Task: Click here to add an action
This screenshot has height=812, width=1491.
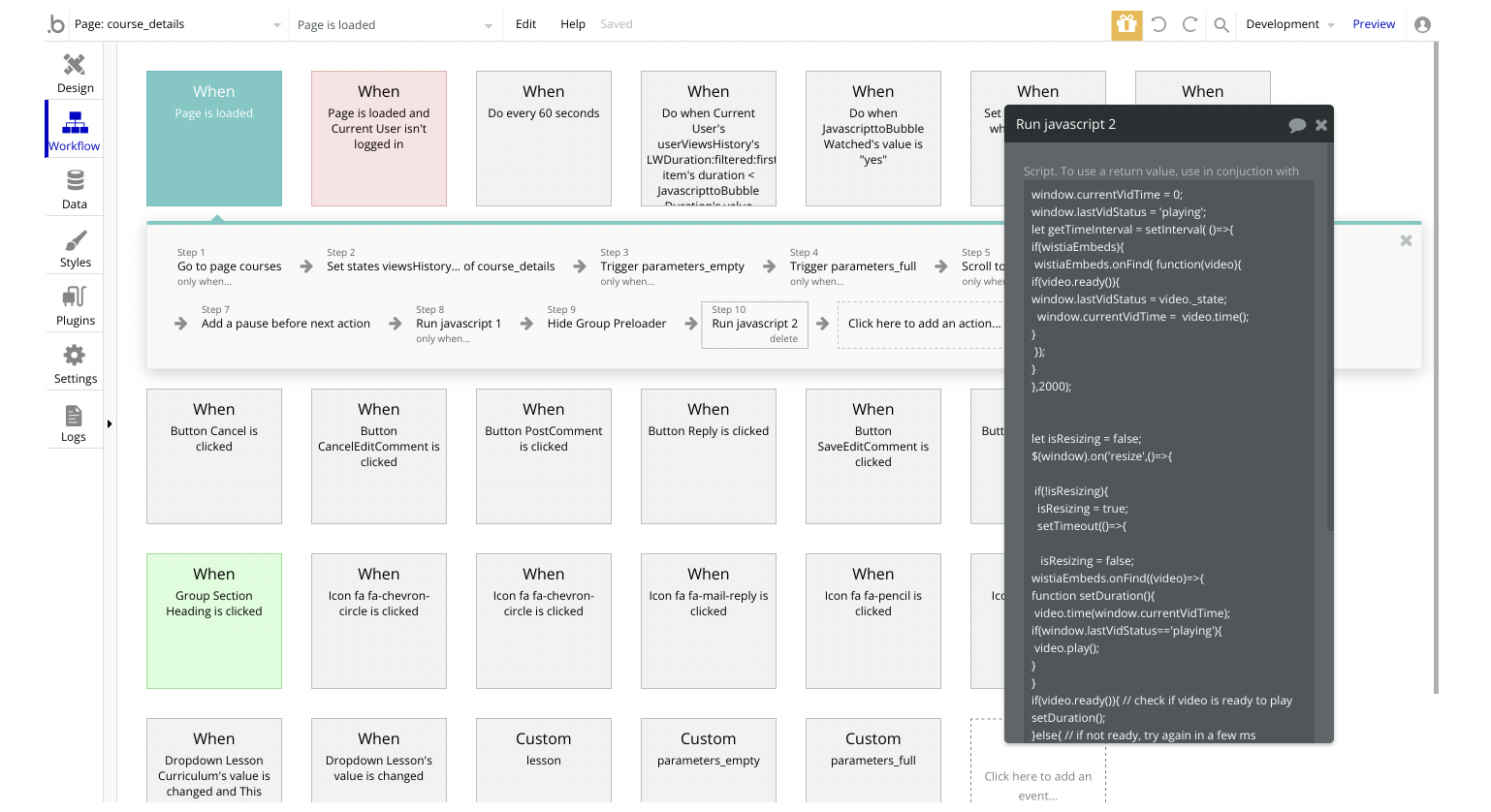Action: pyautogui.click(x=923, y=324)
